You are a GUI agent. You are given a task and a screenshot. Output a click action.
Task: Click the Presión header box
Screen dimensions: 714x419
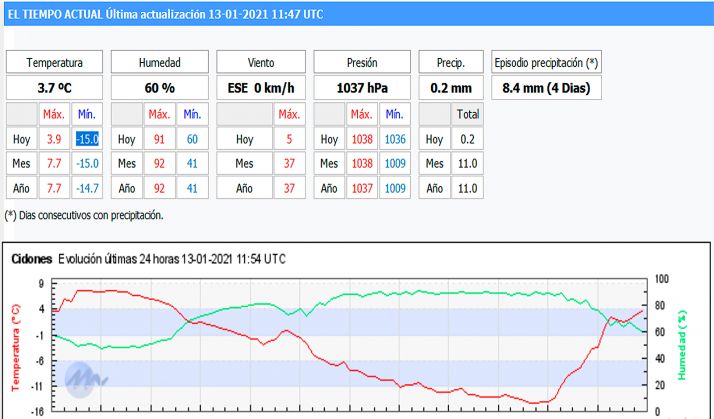coord(360,62)
